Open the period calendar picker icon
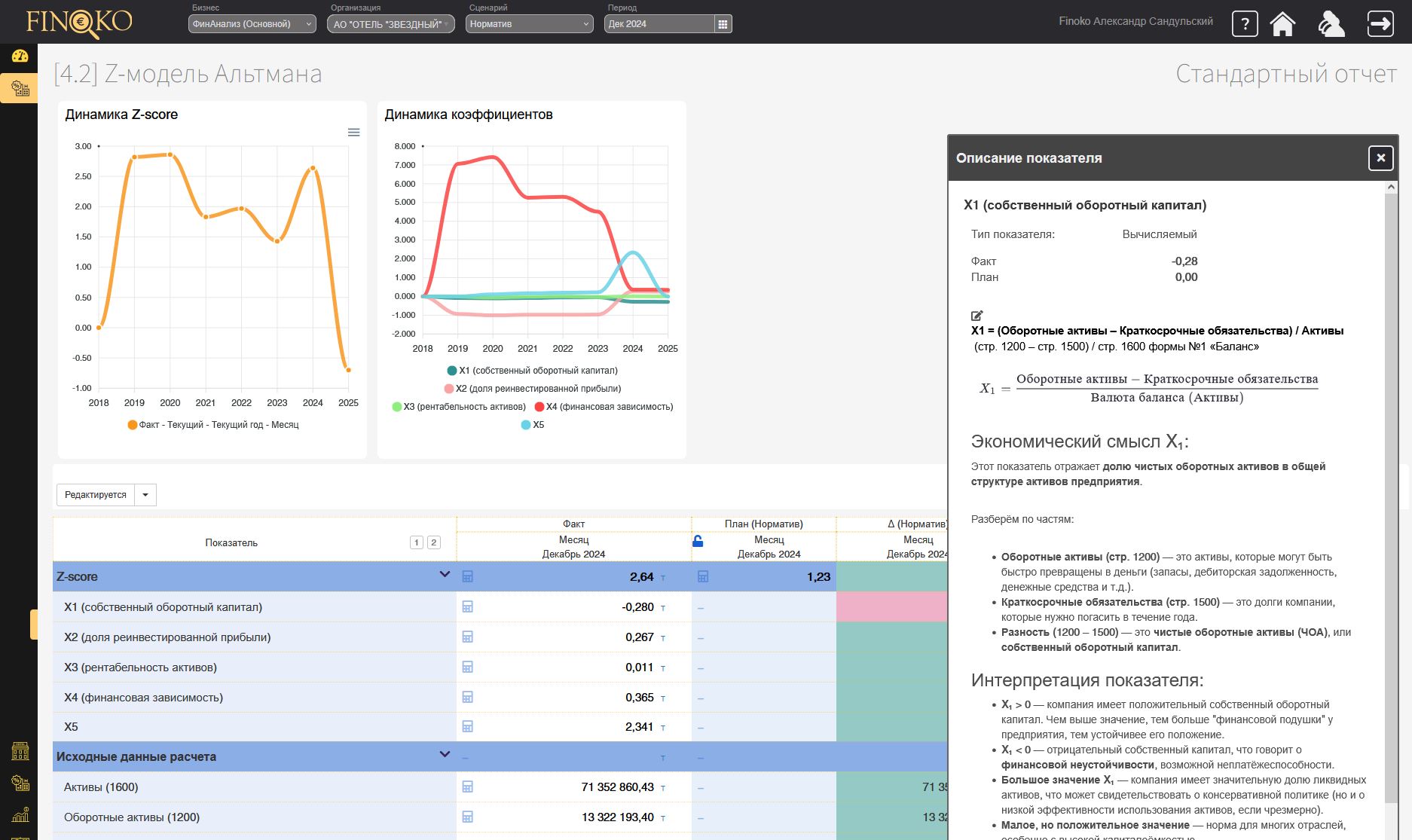 723,24
